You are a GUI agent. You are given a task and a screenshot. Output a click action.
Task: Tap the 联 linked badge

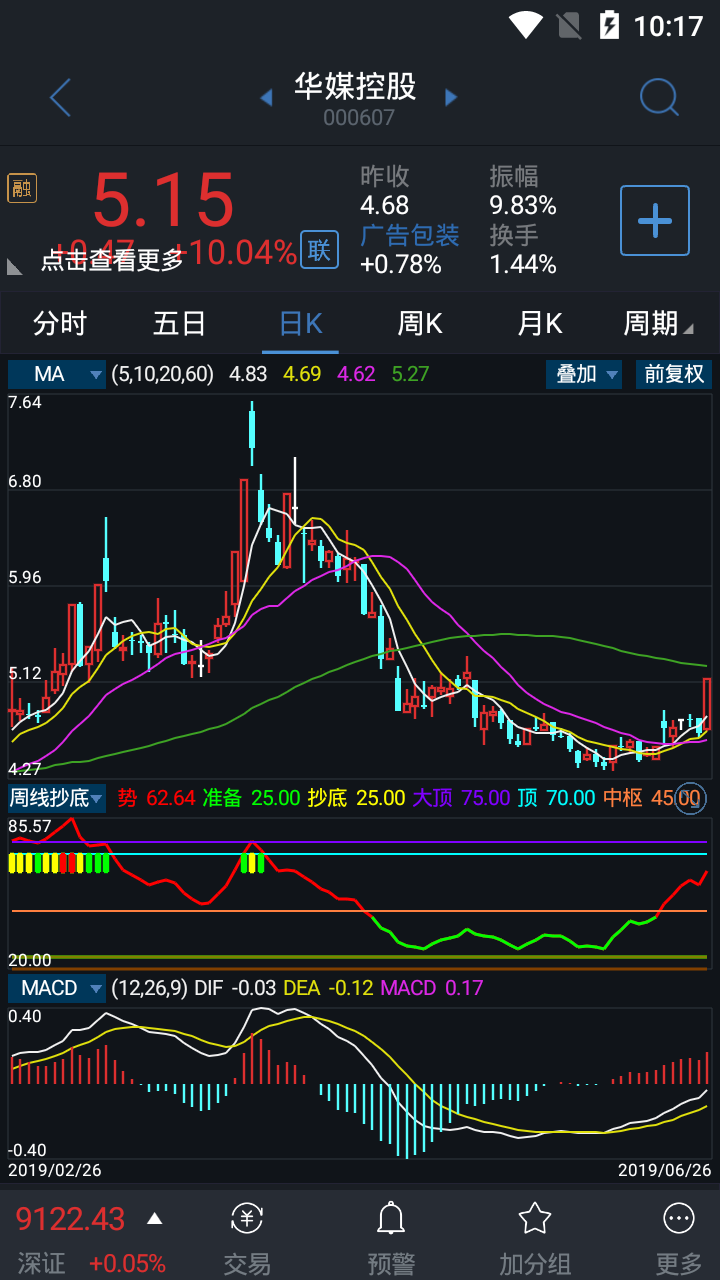point(319,250)
